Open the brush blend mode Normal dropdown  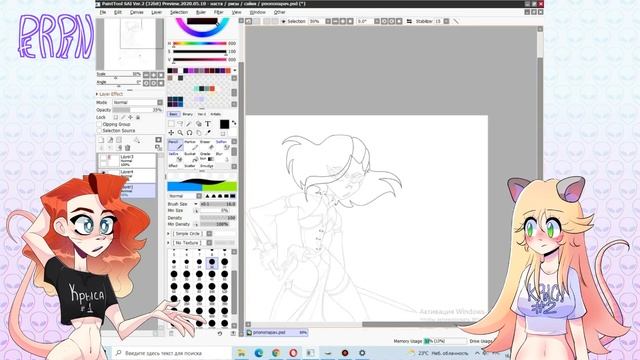(185, 196)
